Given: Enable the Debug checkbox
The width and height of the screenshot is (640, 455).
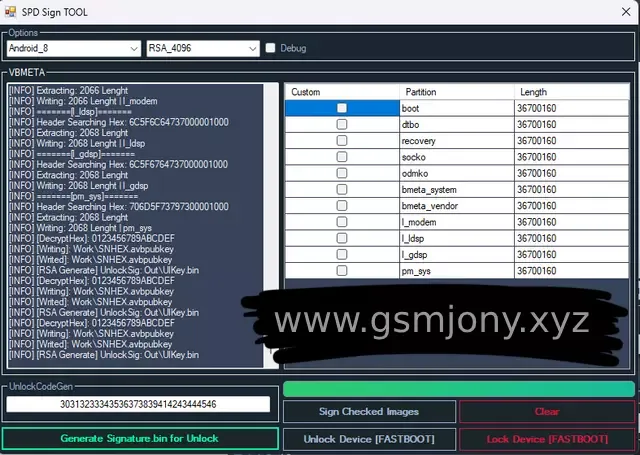Looking at the screenshot, I should coord(270,48).
